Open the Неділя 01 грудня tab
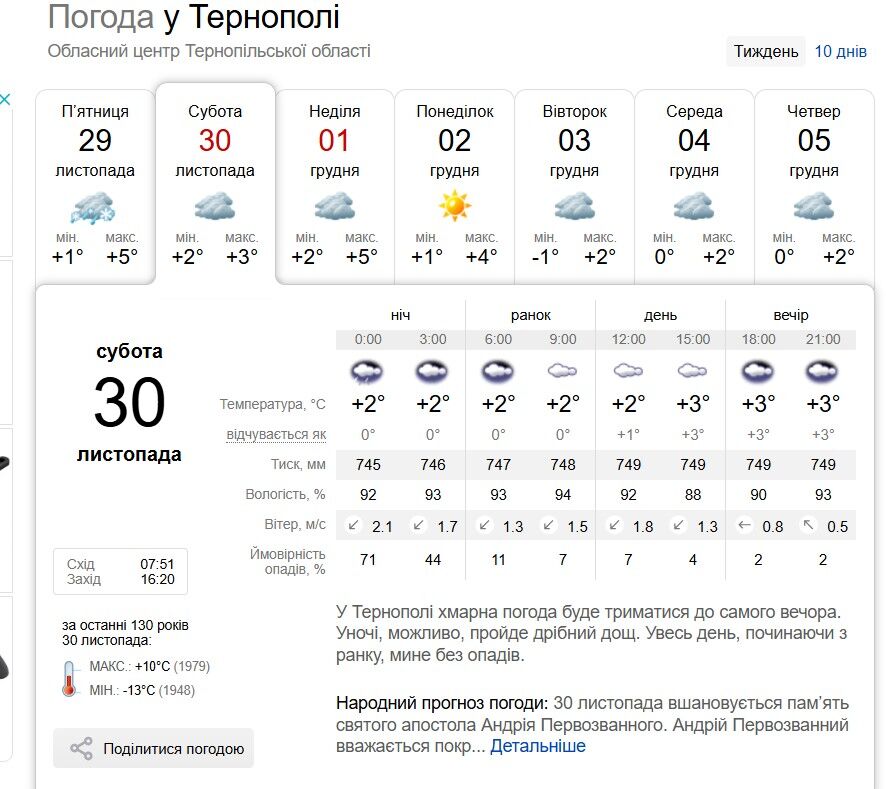886x789 pixels. (335, 185)
